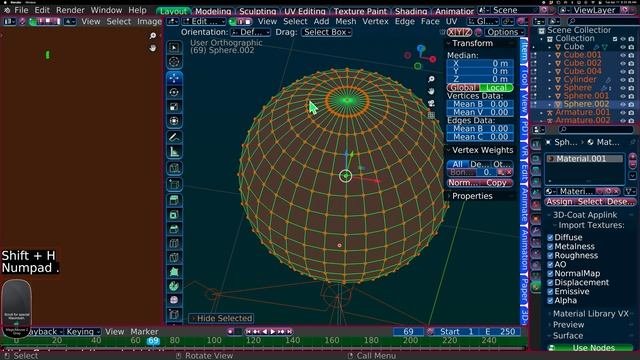Collapse the Vertex Weights panel
This screenshot has height=360, width=640.
482,150
